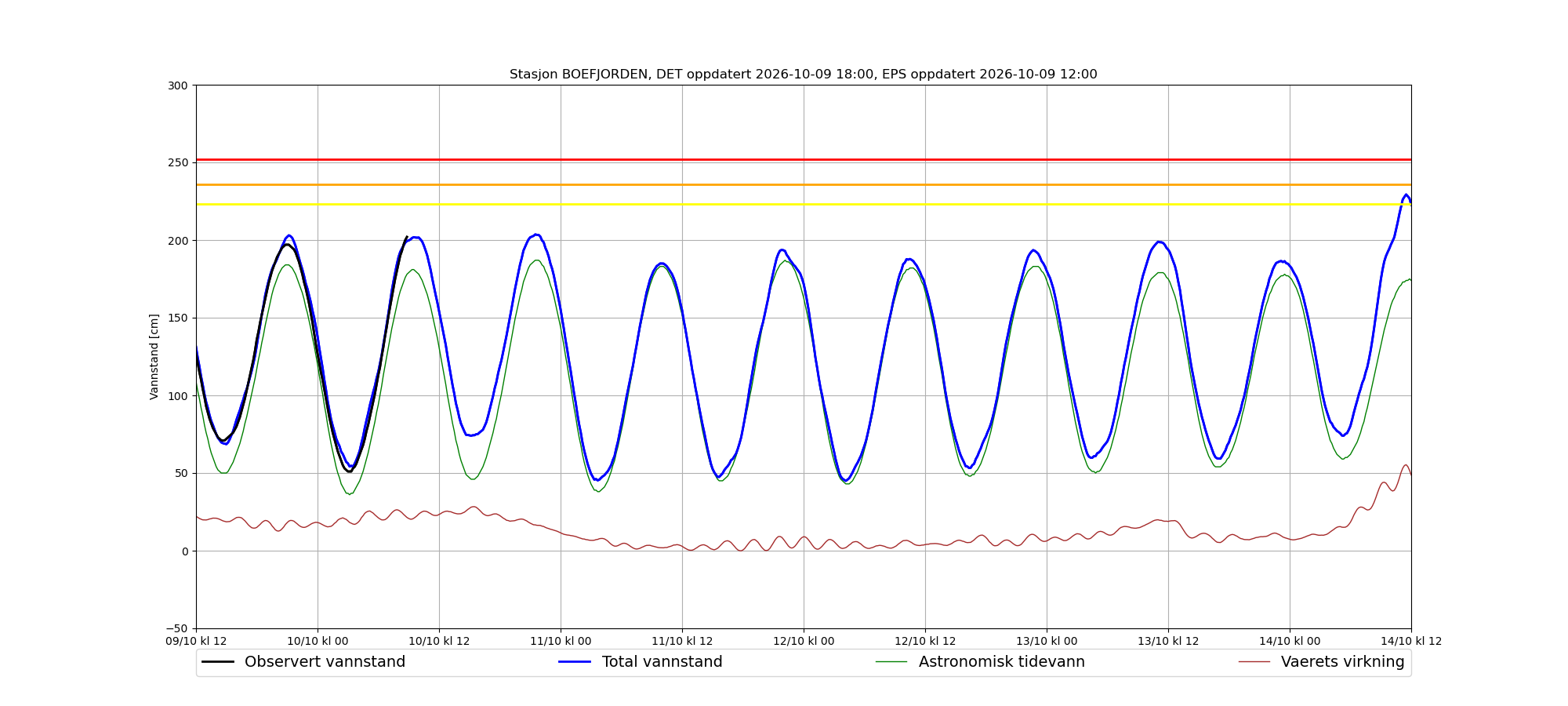Click y-axis tick label '300'

pos(179,86)
